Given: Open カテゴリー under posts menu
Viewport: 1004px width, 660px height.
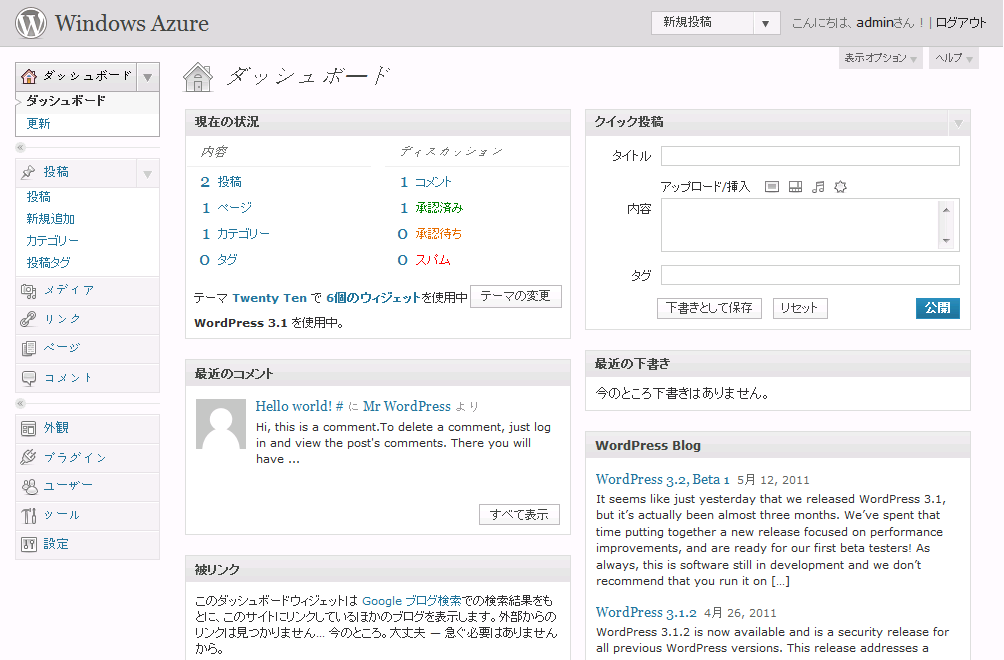Looking at the screenshot, I should point(53,241).
